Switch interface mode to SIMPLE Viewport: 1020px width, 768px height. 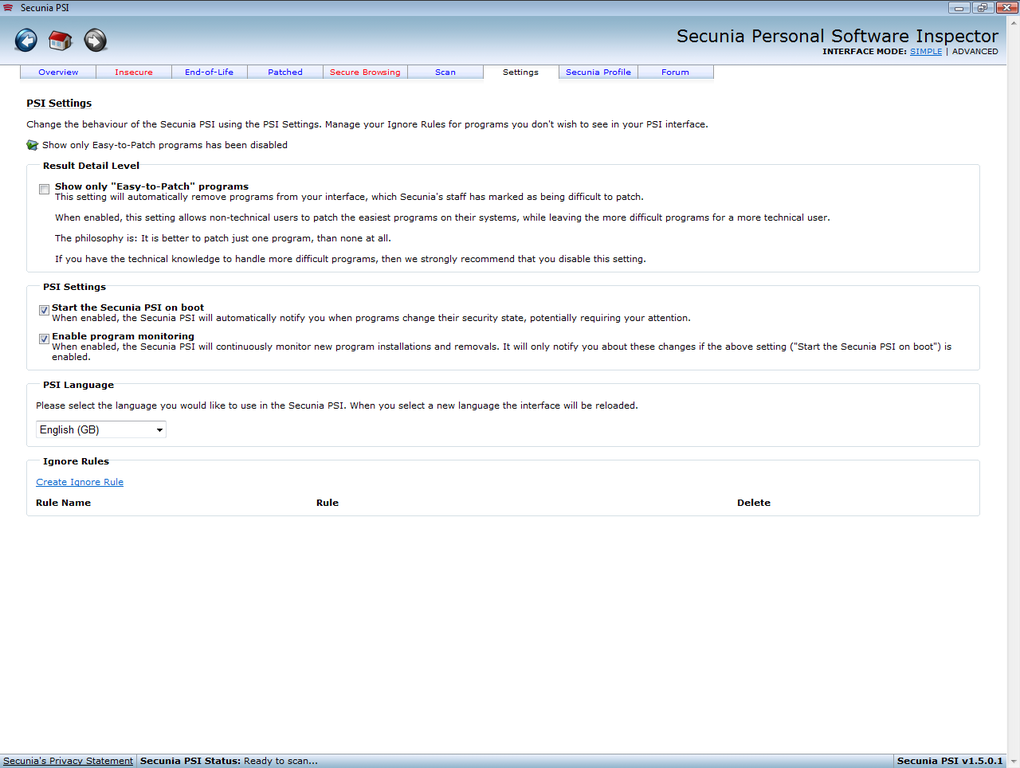[926, 51]
